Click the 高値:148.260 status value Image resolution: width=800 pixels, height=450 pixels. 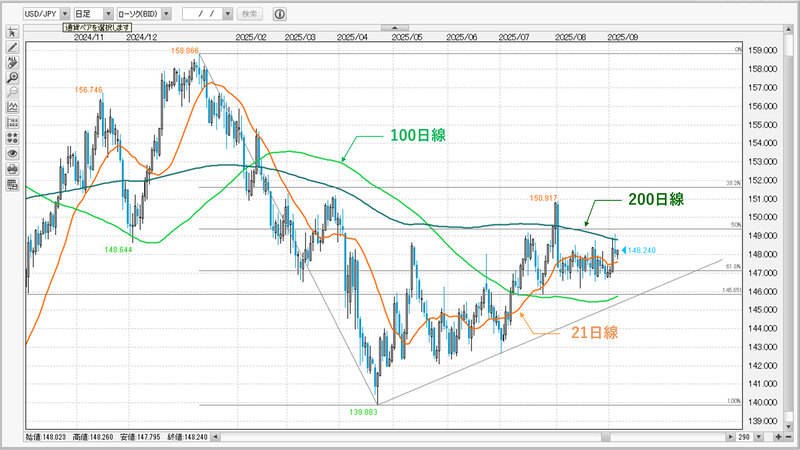tap(92, 437)
